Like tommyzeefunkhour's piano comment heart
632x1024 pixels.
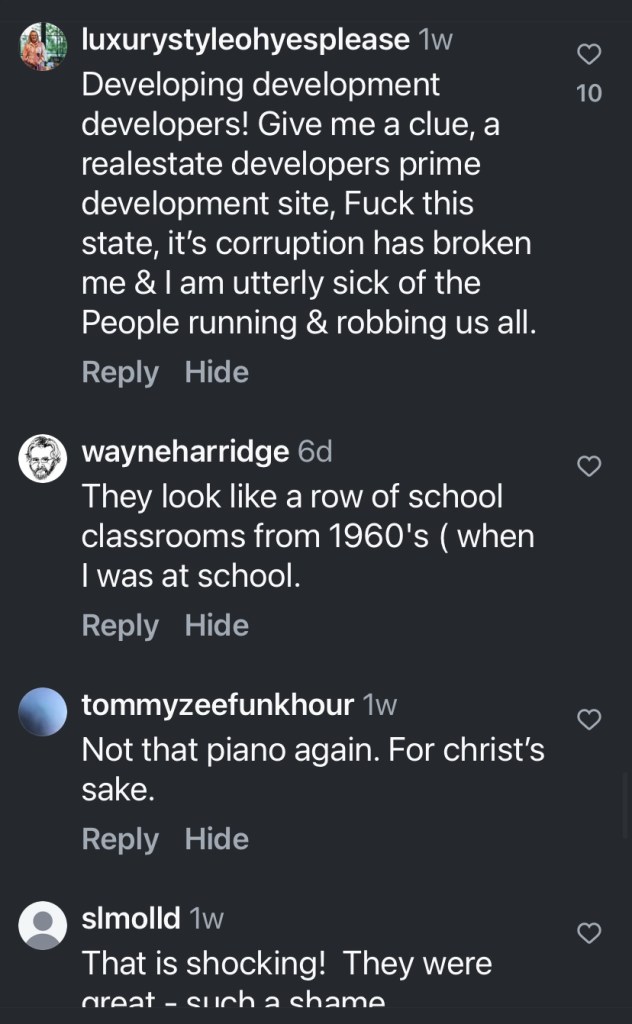coord(590,719)
